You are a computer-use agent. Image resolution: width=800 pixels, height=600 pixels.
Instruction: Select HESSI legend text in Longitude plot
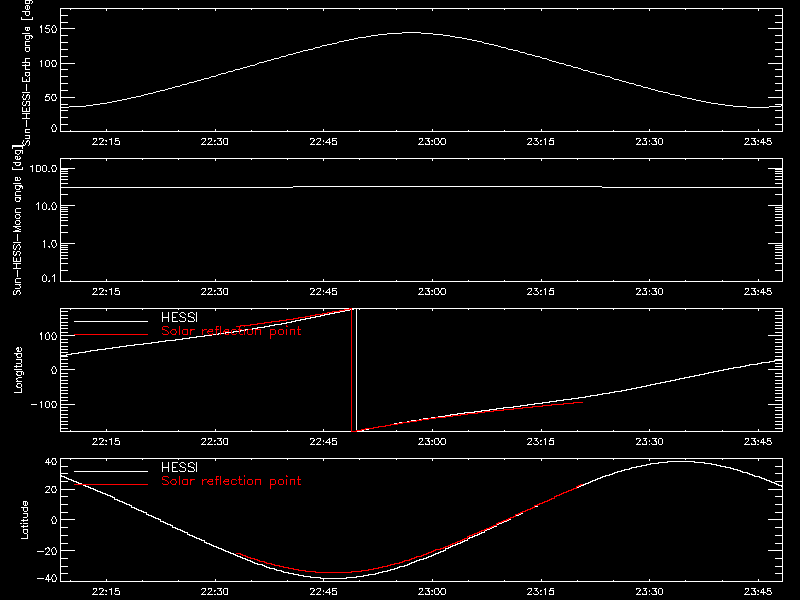[x=179, y=317]
